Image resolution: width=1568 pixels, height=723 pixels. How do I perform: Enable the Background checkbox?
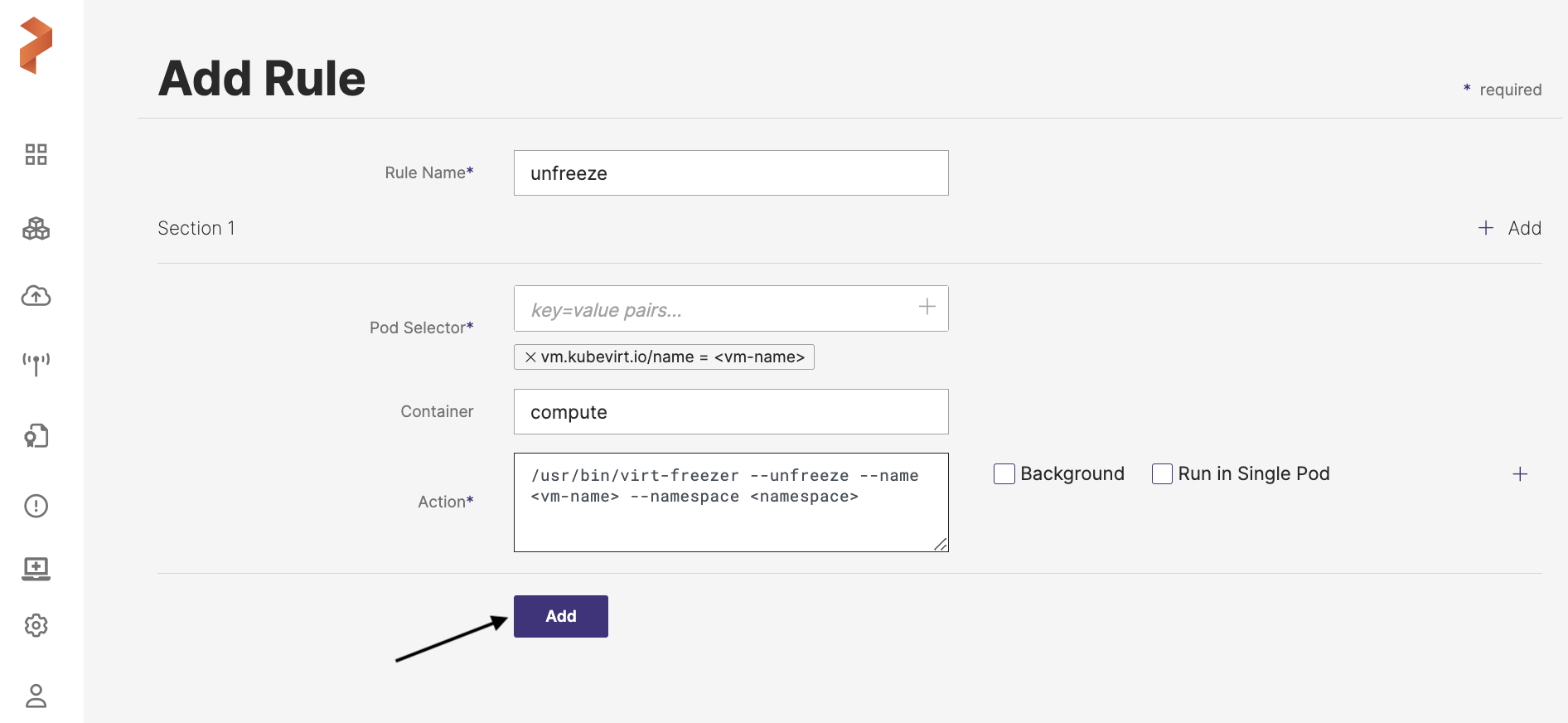pos(1004,473)
